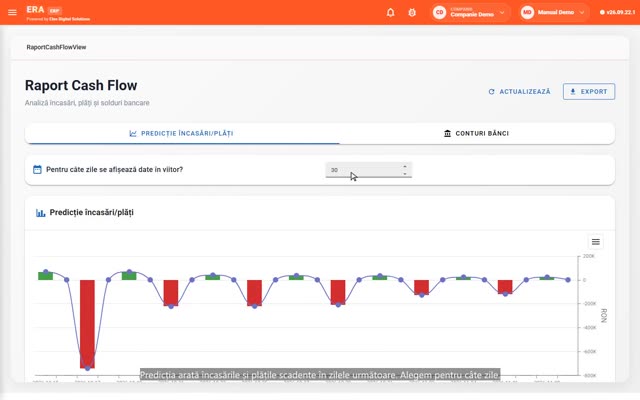Screen dimensions: 640x400
Task: Switch to Conturi bănci tab
Action: (x=477, y=133)
